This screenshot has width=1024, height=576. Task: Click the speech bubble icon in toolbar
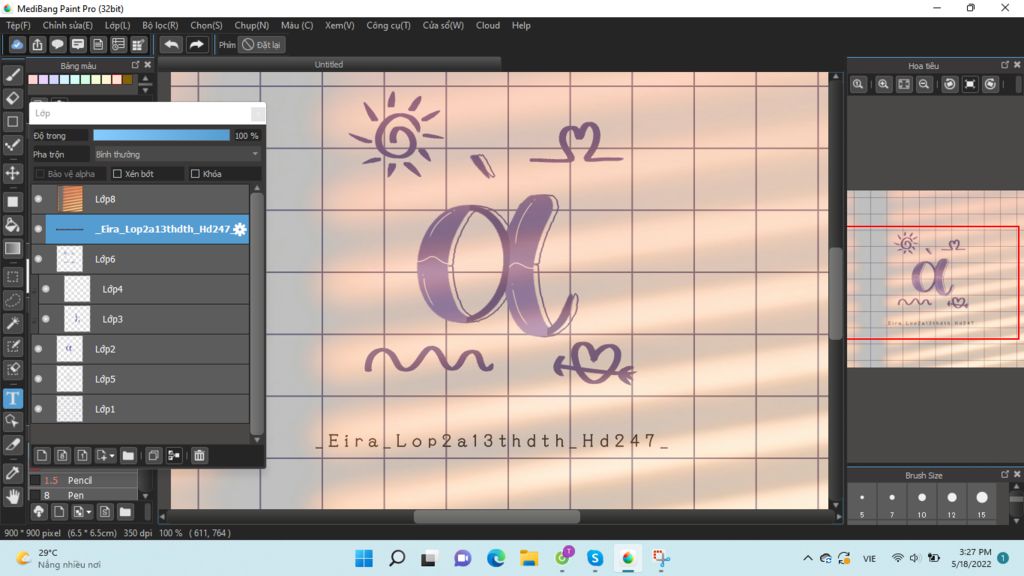[57, 44]
